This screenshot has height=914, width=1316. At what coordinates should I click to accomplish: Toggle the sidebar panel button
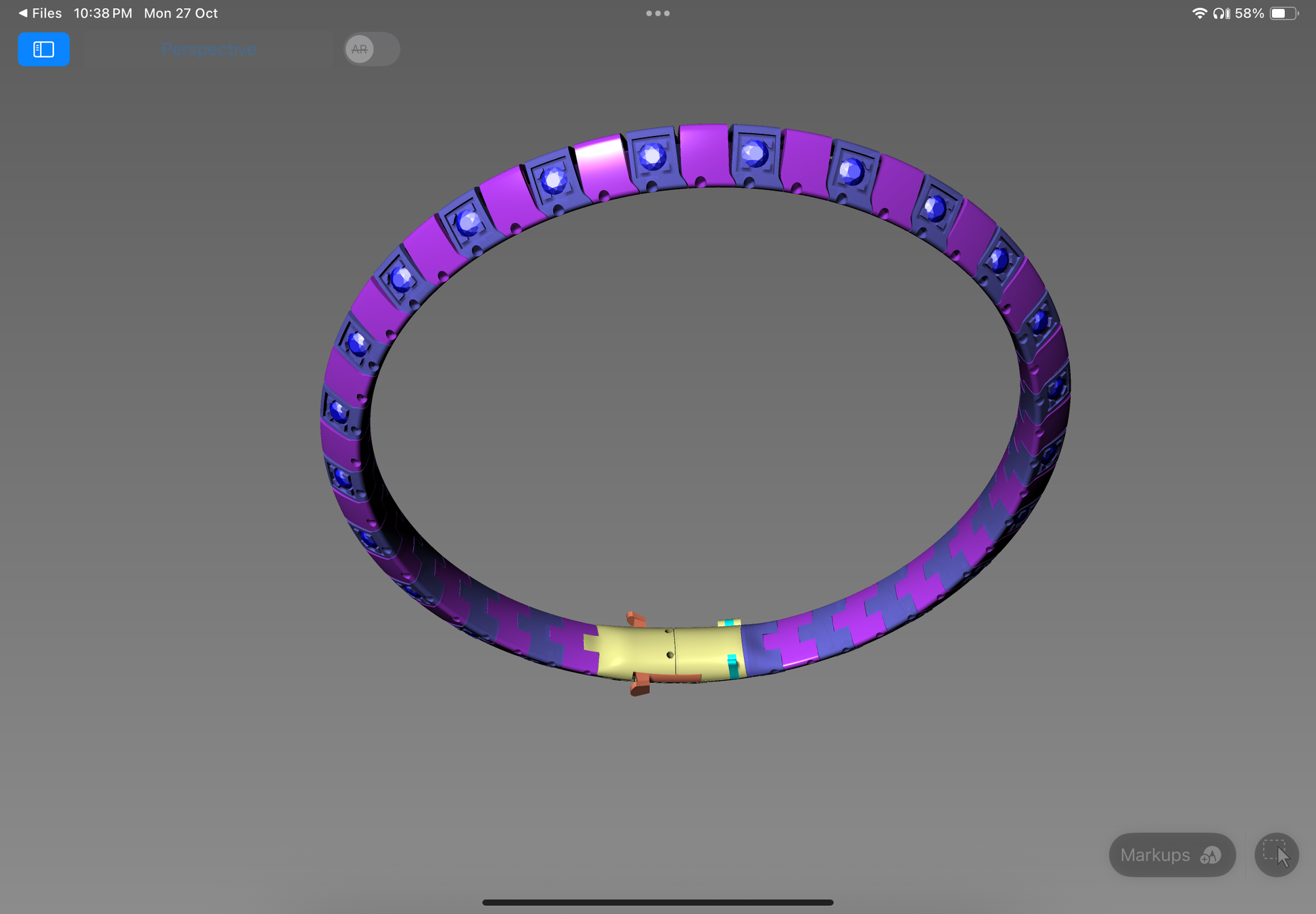43,49
